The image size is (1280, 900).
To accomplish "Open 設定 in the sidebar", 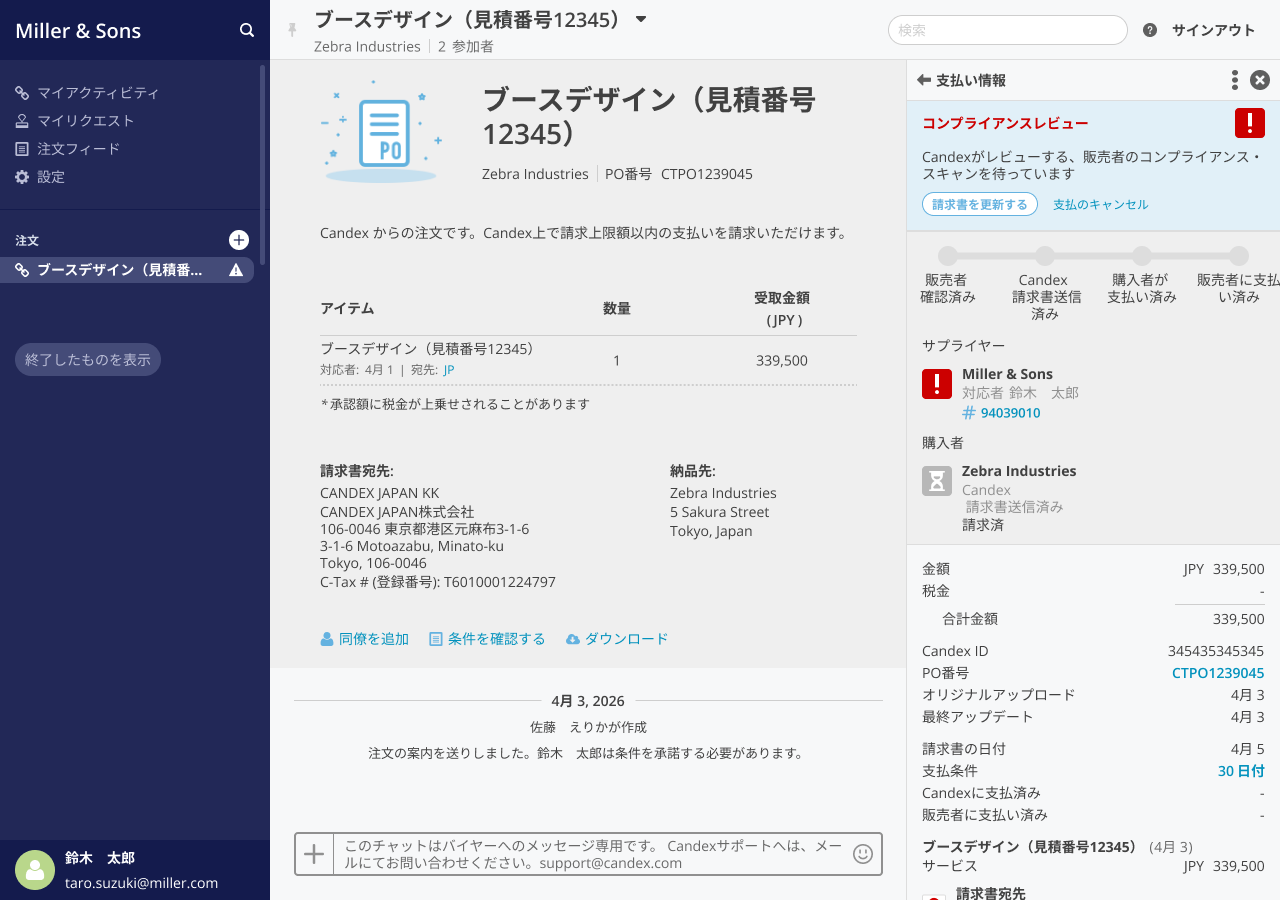I will pyautogui.click(x=50, y=177).
